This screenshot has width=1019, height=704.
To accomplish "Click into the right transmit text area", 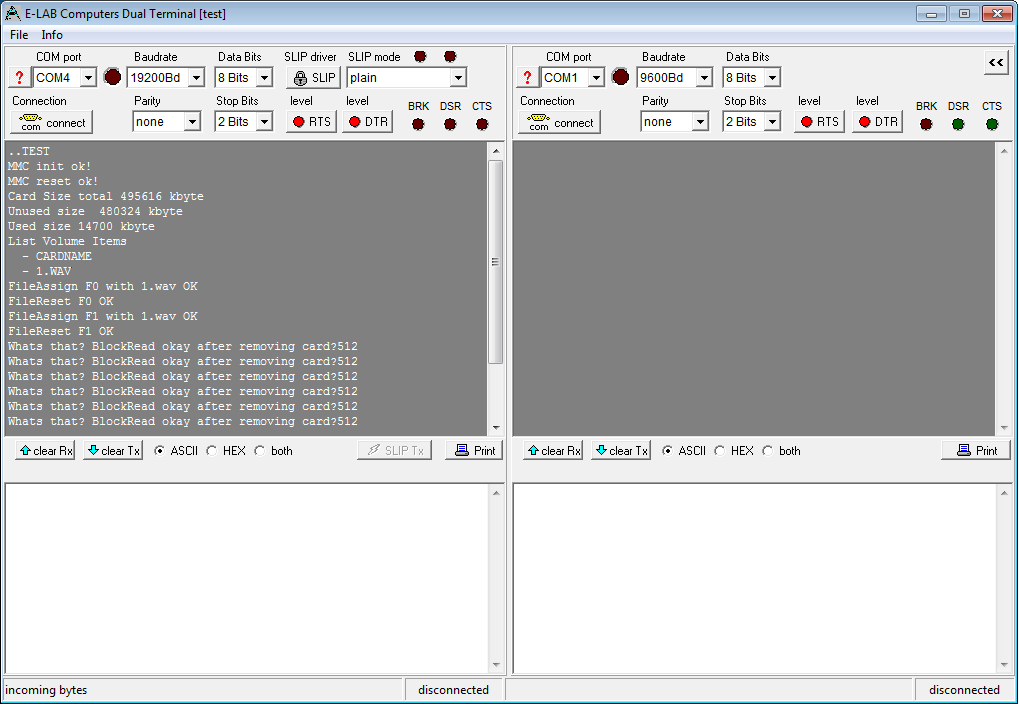I will (755, 579).
